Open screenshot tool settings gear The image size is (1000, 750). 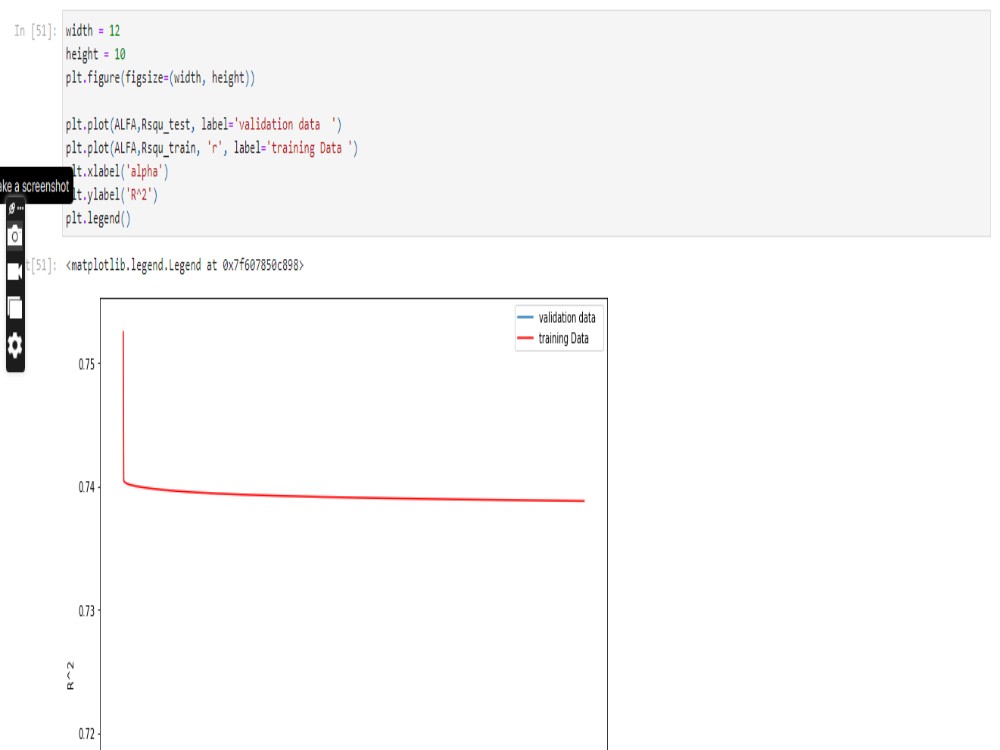pos(15,345)
